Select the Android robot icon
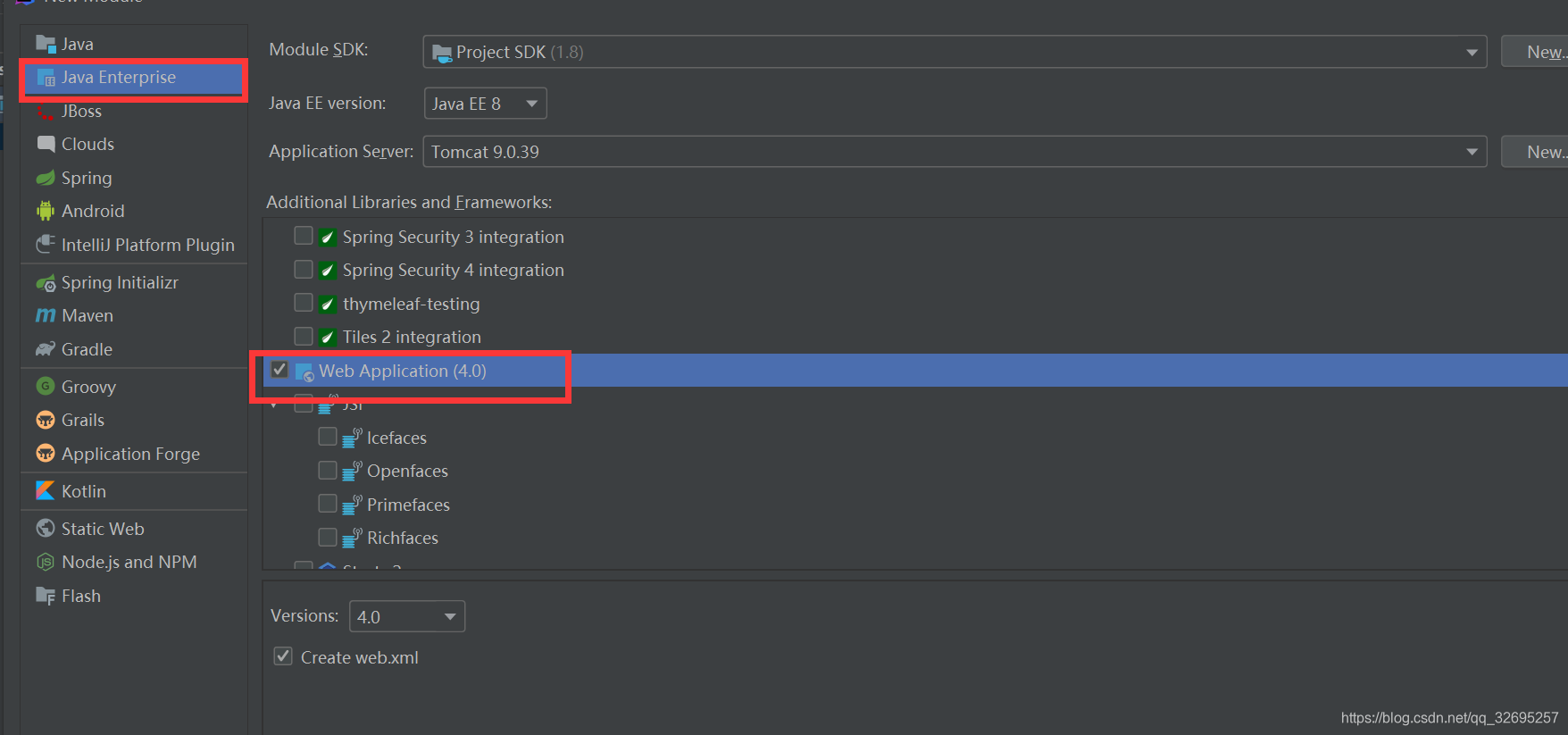This screenshot has height=735, width=1568. coord(46,211)
